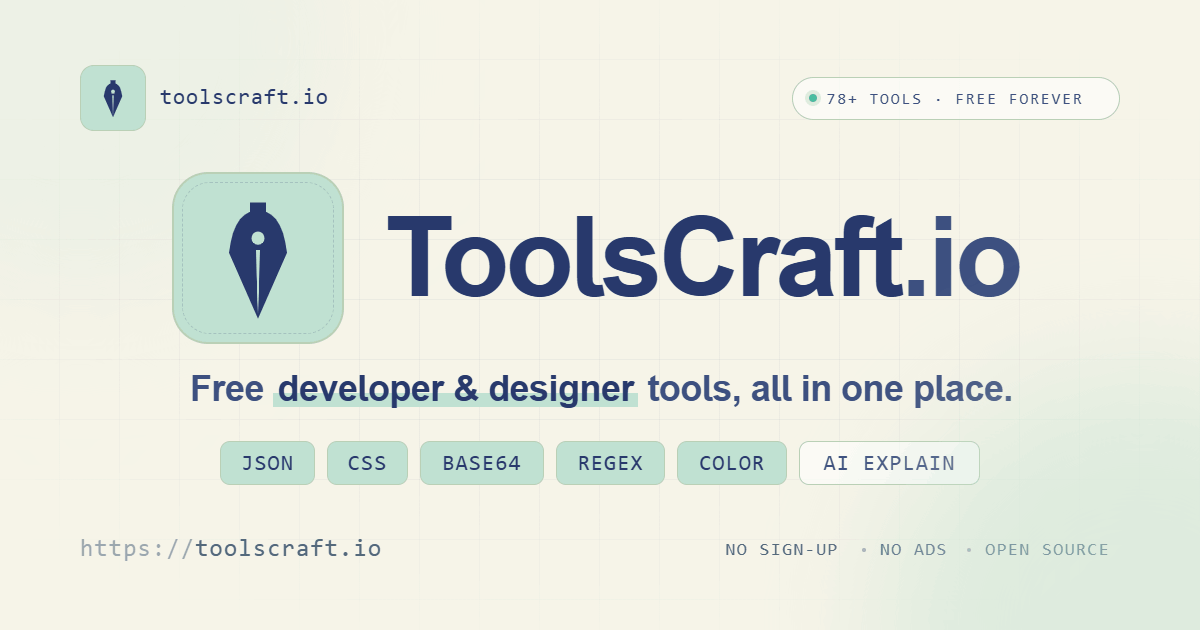Select the REGEX tool tag
The height and width of the screenshot is (630, 1200).
click(610, 463)
